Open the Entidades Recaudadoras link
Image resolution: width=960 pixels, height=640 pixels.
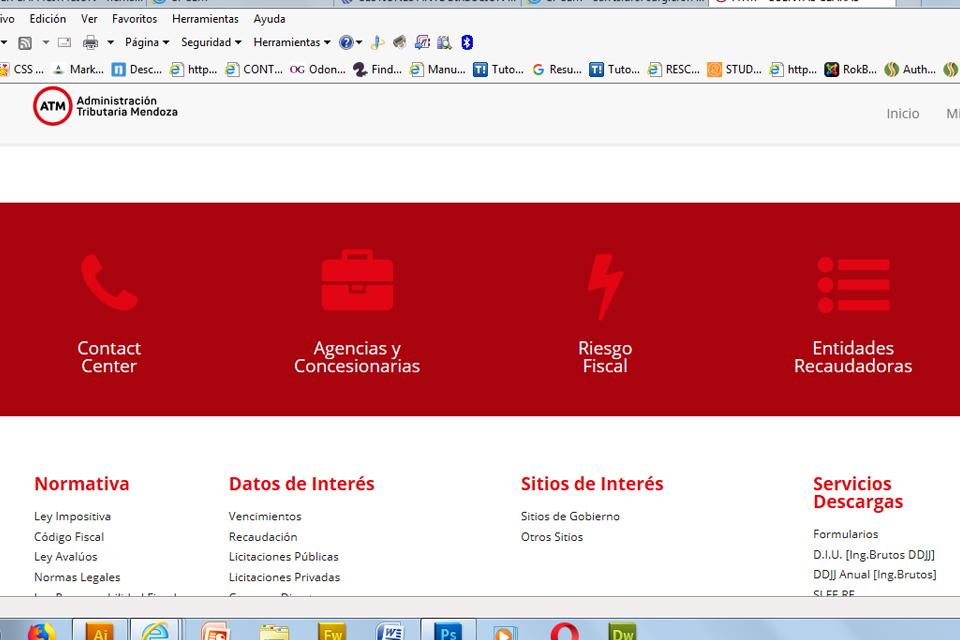pyautogui.click(x=853, y=357)
